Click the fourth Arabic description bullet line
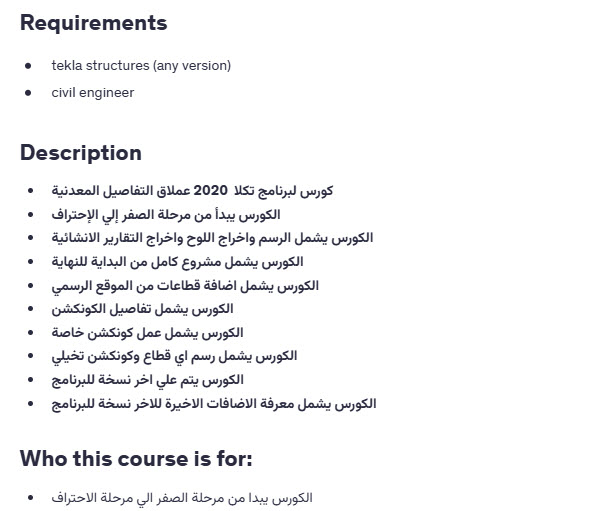Image resolution: width=593 pixels, height=511 pixels. [x=177, y=262]
